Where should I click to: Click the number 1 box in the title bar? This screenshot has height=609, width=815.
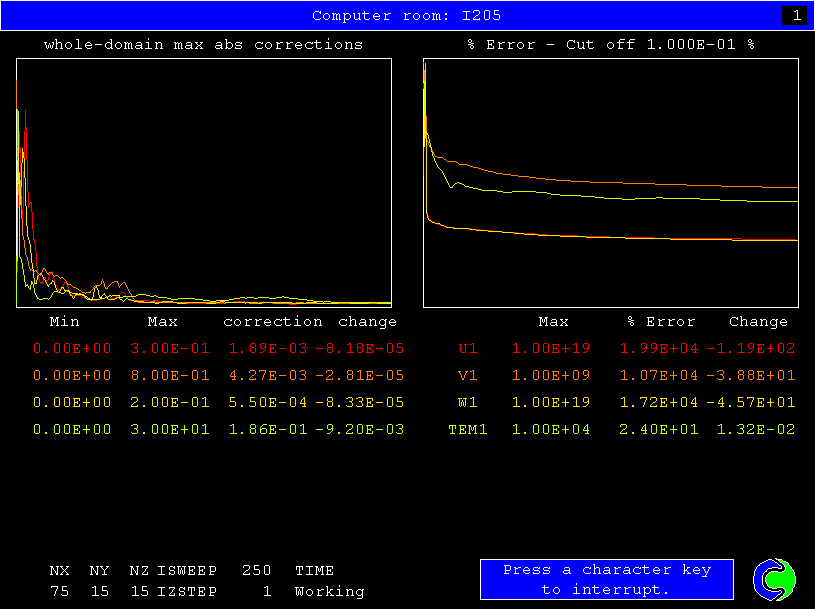pyautogui.click(x=796, y=16)
